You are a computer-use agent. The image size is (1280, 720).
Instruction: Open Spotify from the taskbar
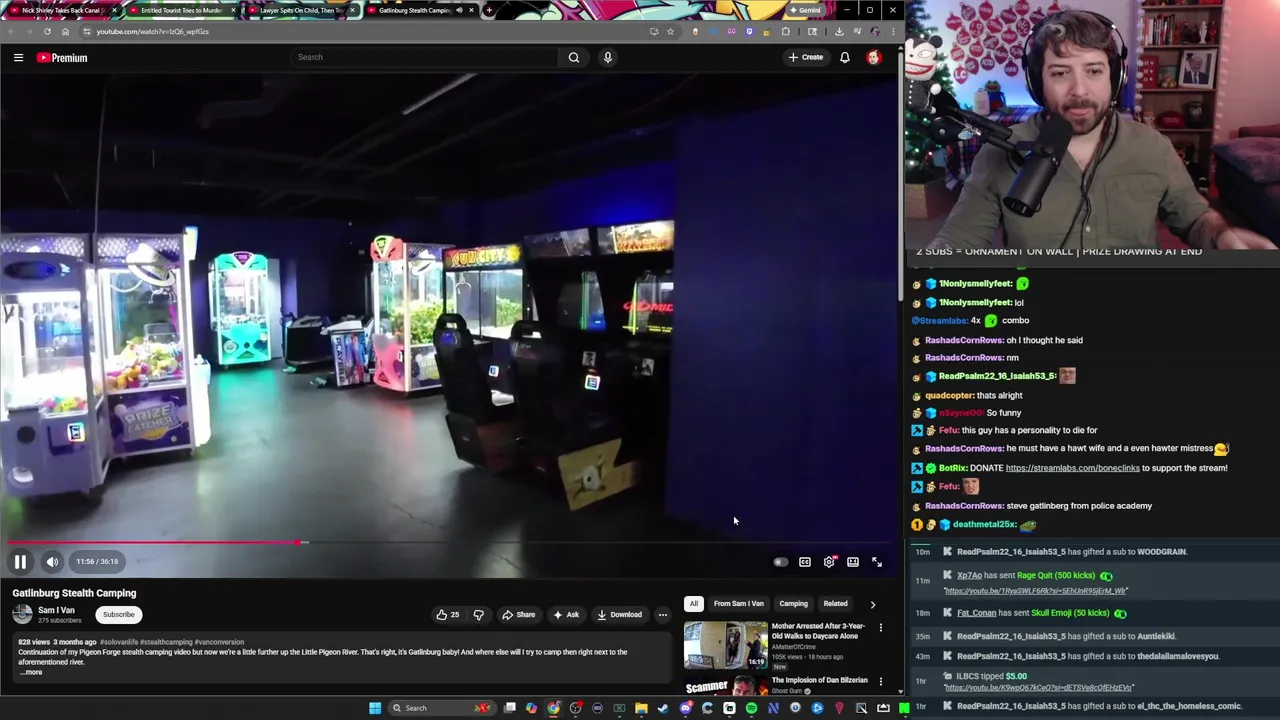tap(752, 708)
